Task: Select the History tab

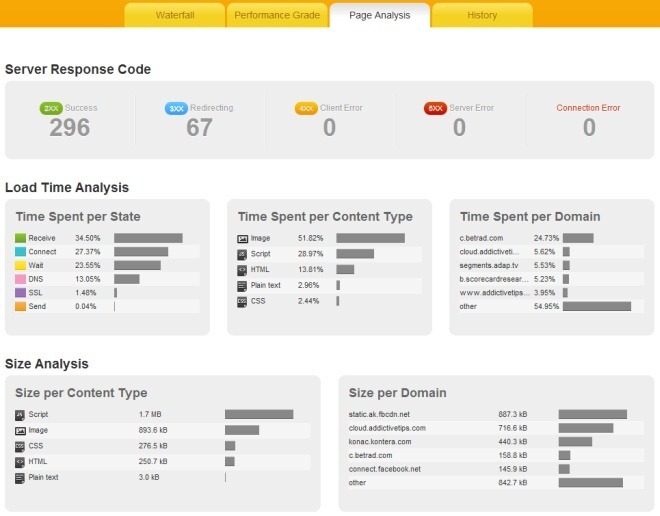Action: 482,15
